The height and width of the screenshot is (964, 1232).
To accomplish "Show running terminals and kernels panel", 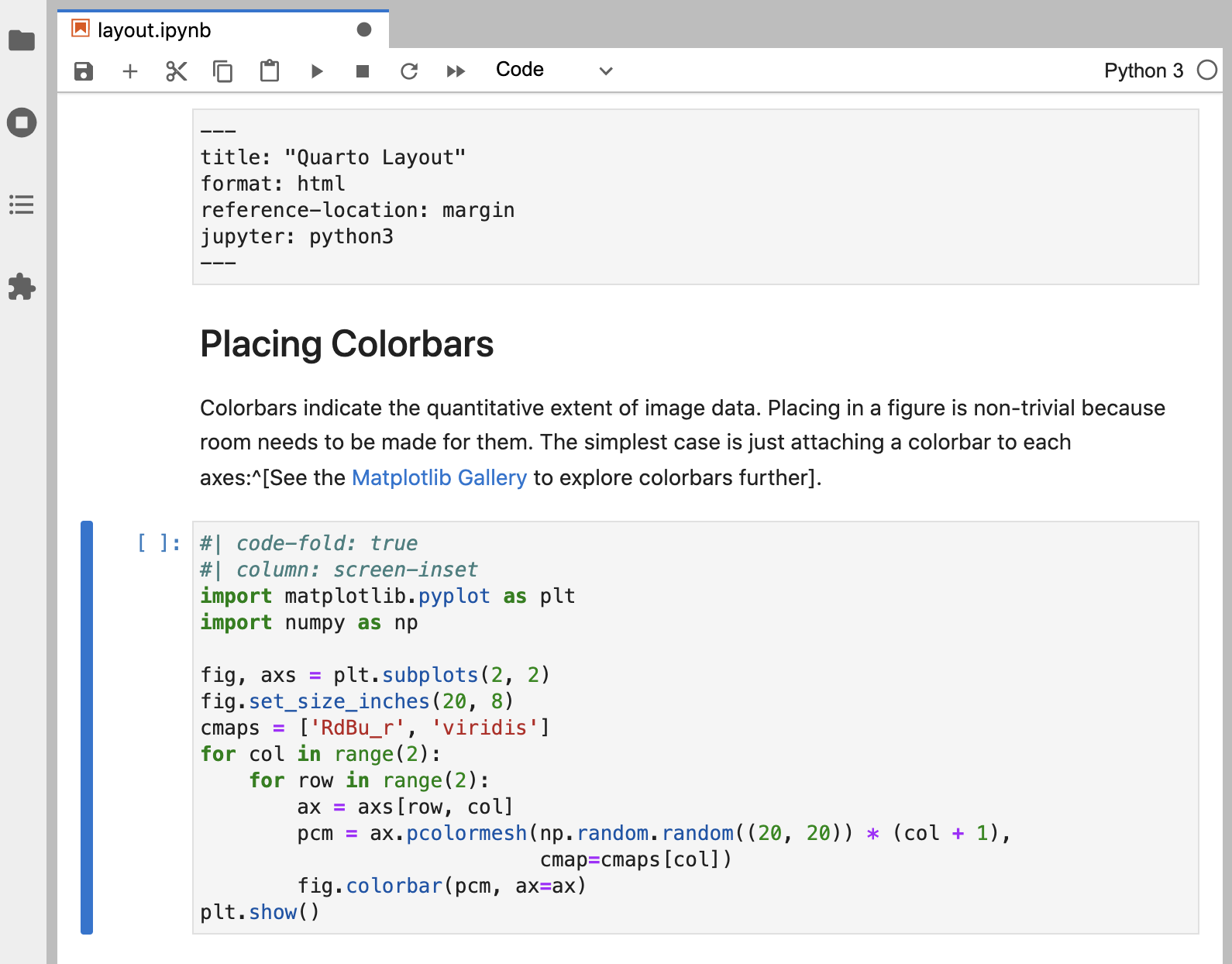I will point(22,122).
